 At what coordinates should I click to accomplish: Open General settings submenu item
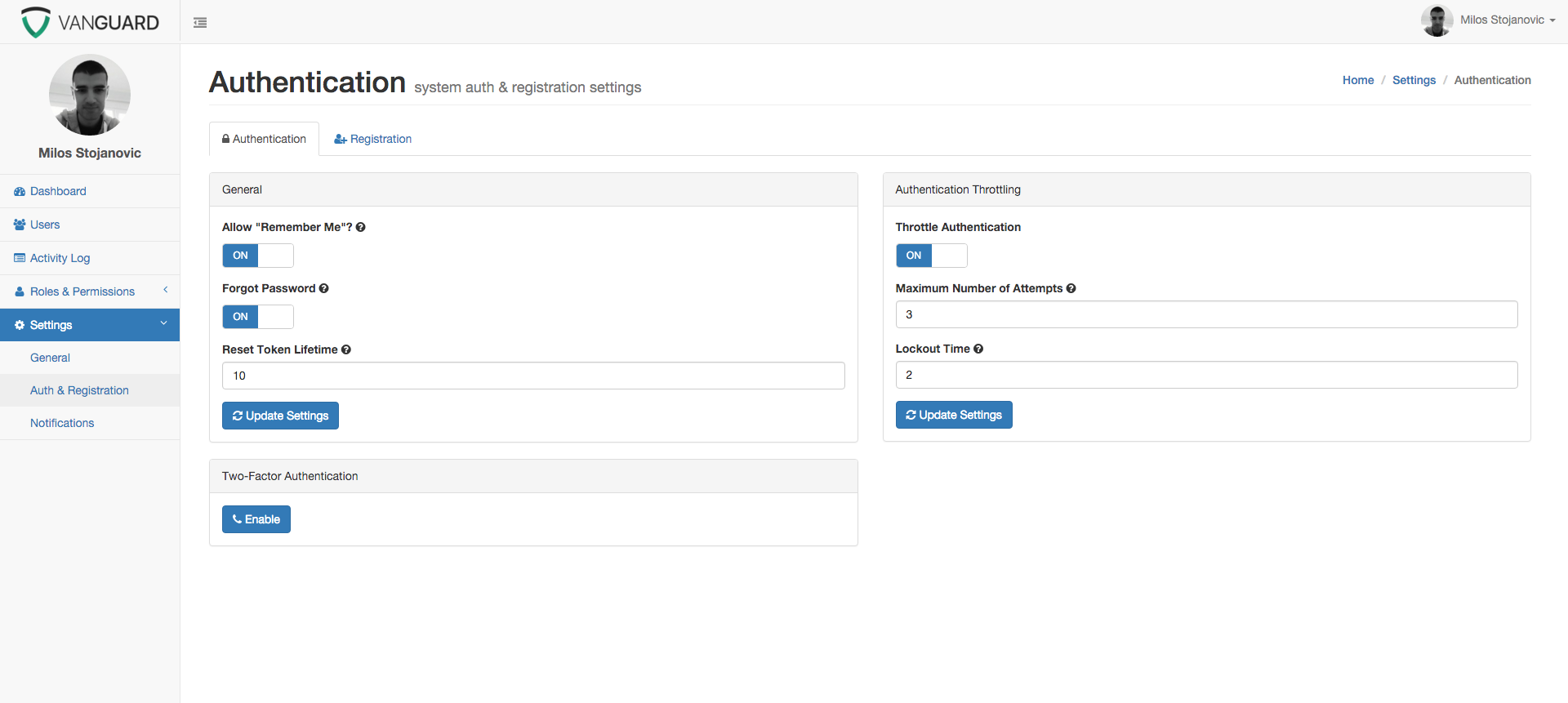click(x=90, y=358)
